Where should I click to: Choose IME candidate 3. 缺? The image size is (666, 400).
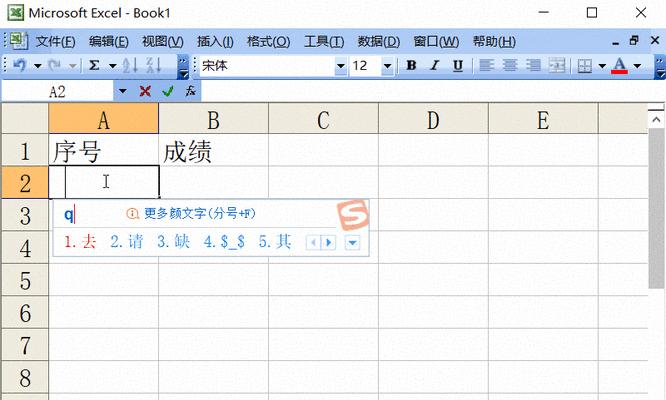(x=173, y=242)
